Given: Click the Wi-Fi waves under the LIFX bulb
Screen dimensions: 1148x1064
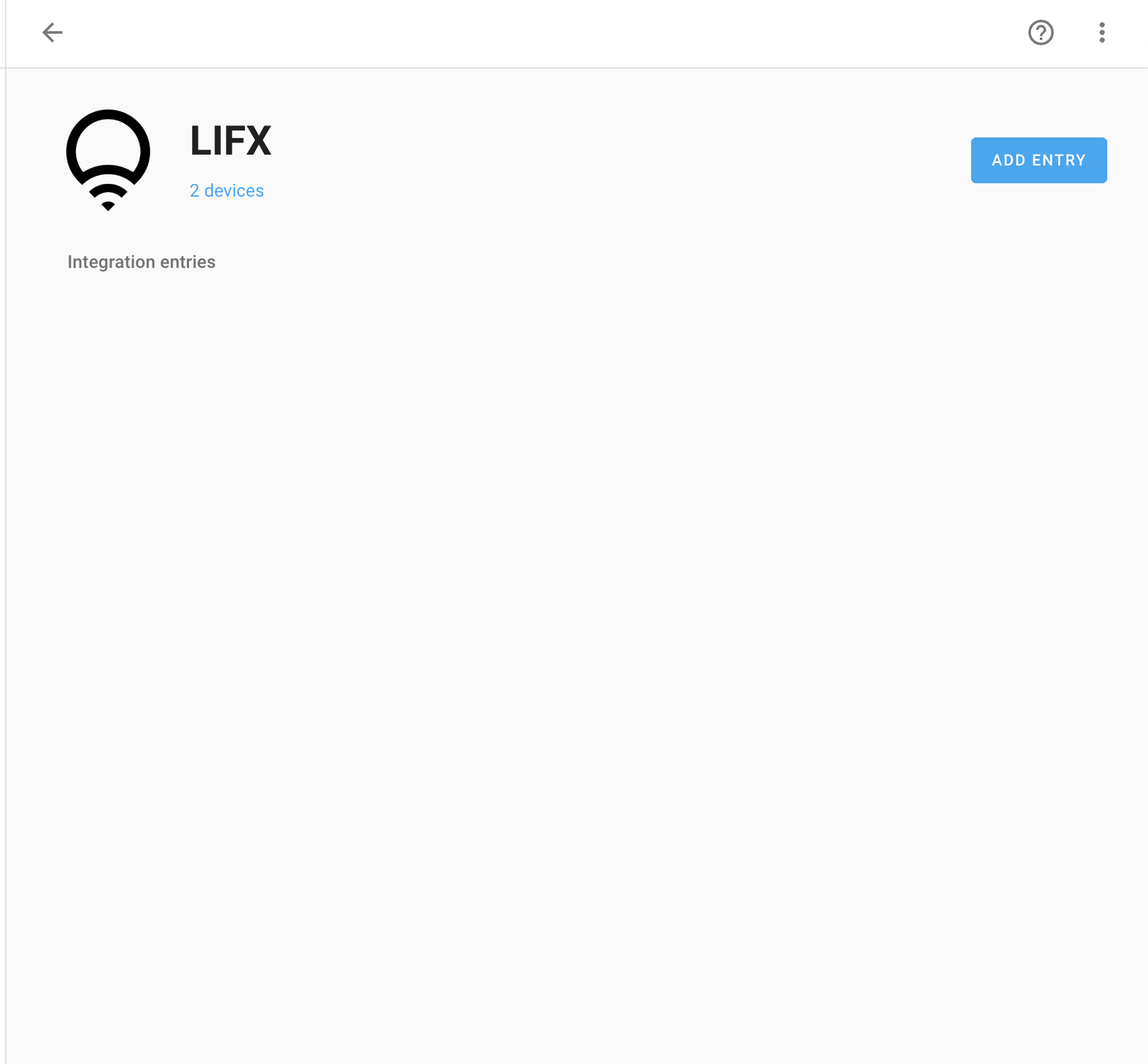Looking at the screenshot, I should 108,196.
